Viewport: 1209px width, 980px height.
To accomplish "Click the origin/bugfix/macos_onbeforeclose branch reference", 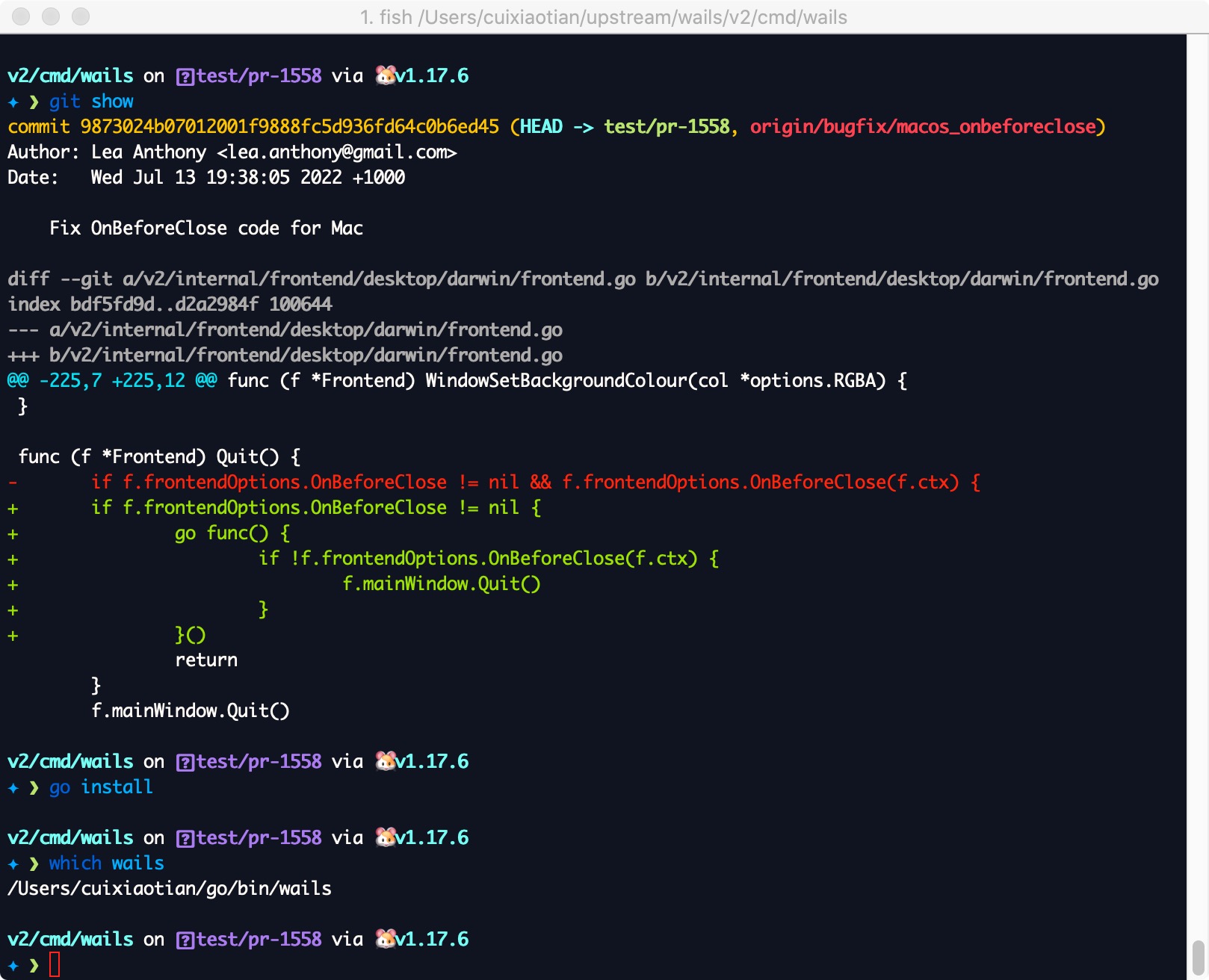I will 923,127.
